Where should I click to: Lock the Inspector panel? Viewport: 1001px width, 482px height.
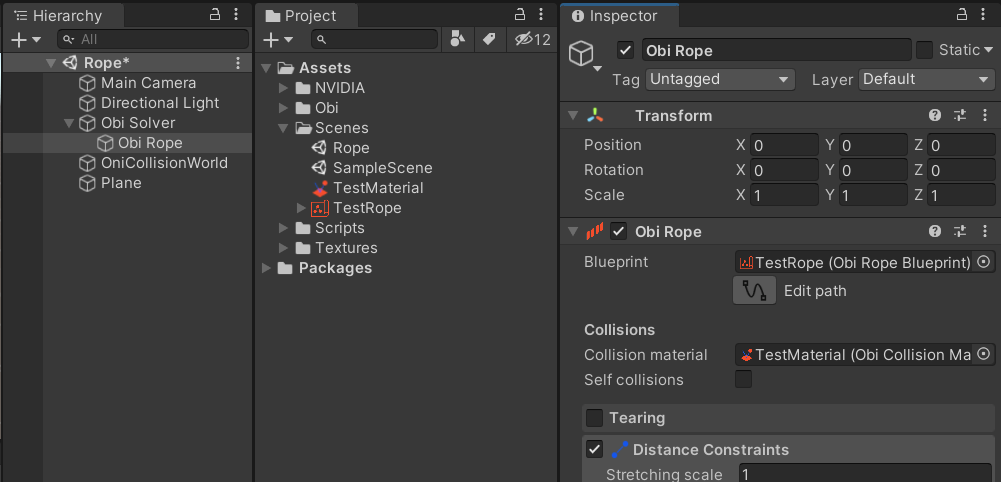[x=961, y=14]
